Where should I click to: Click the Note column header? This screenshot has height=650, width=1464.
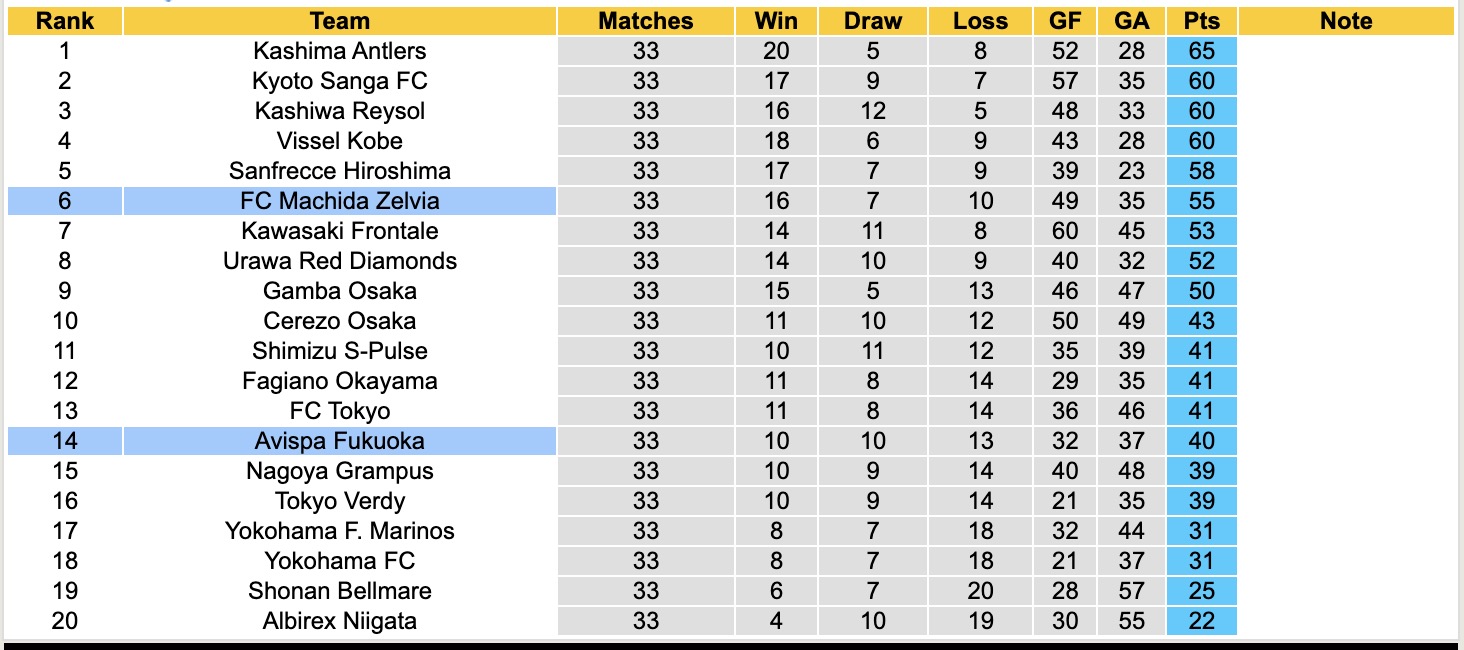1346,21
